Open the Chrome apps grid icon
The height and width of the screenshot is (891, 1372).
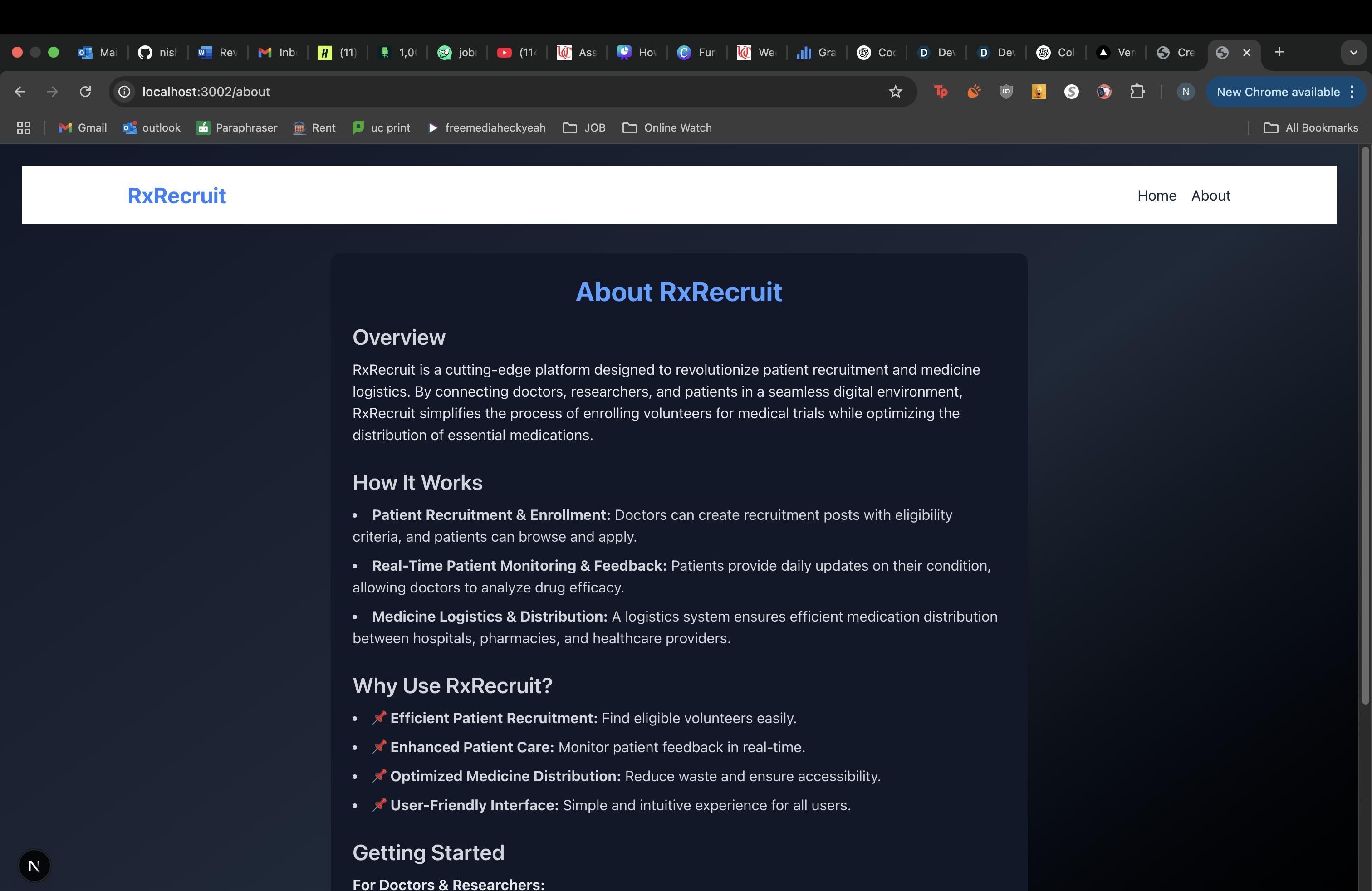pyautogui.click(x=24, y=128)
